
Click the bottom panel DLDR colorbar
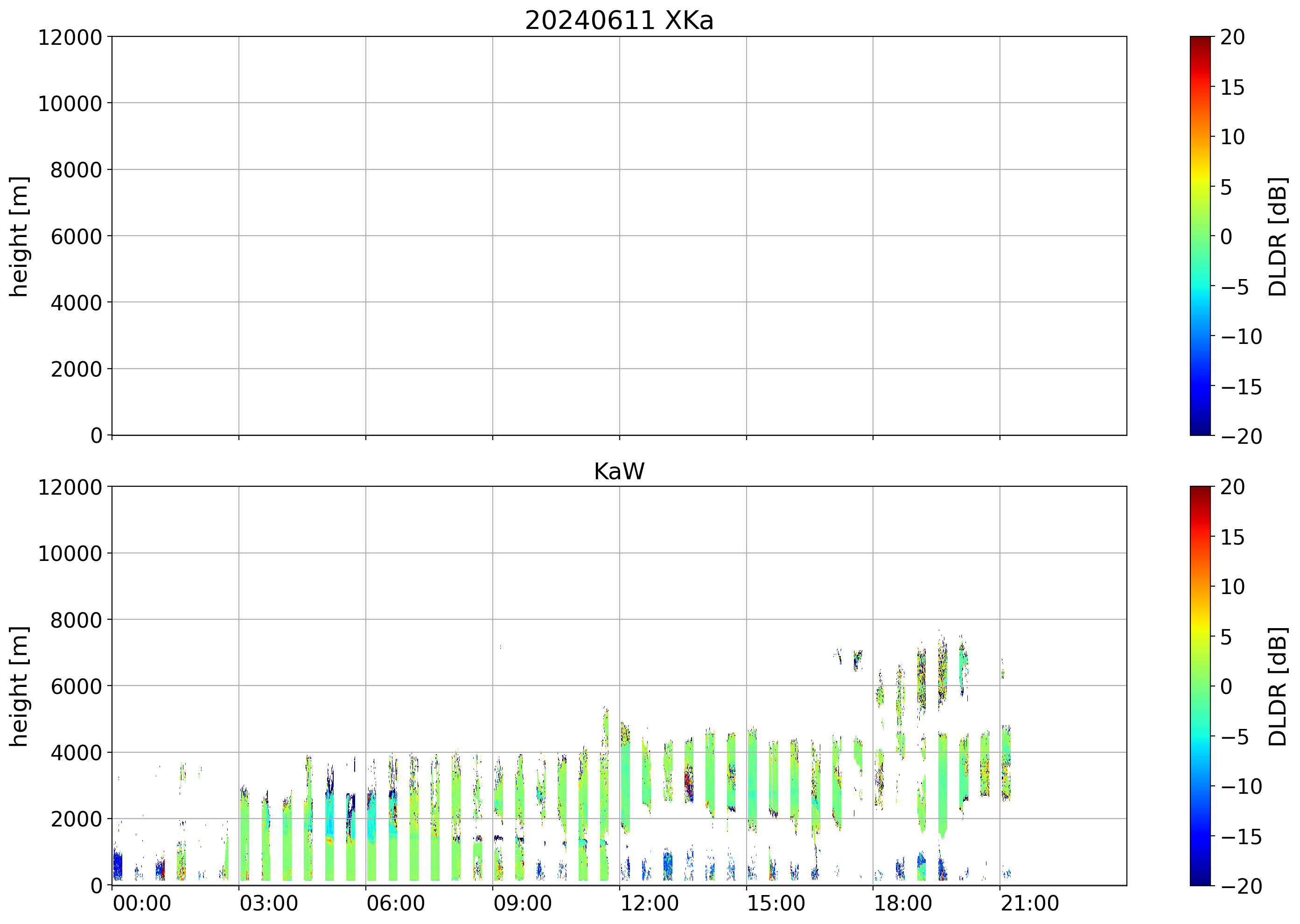pyautogui.click(x=1200, y=685)
